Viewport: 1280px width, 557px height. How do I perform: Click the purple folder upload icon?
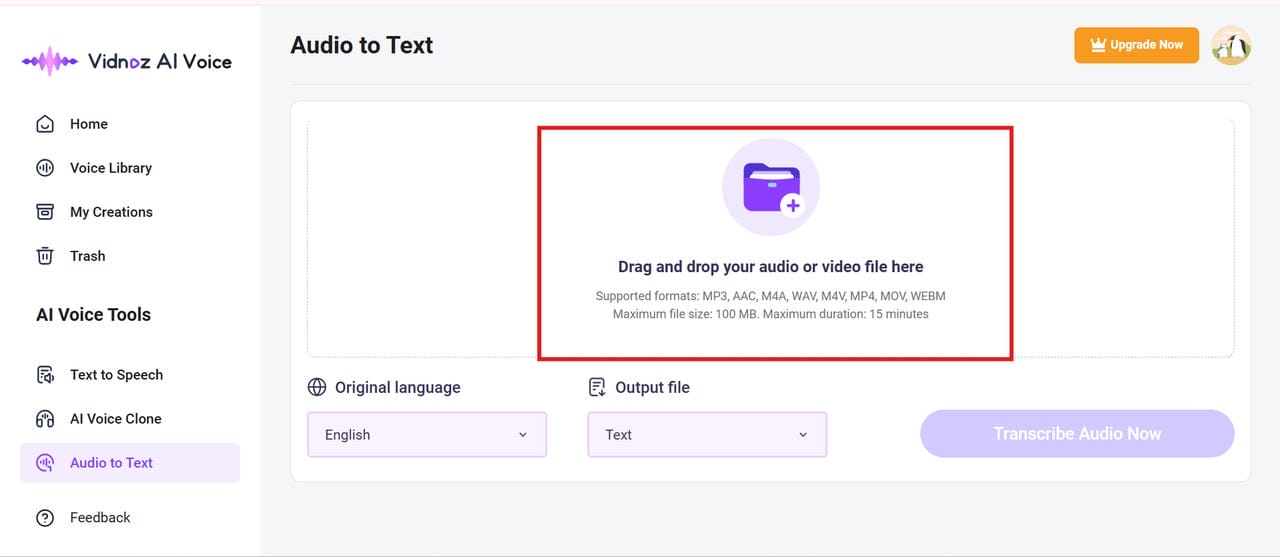point(771,187)
